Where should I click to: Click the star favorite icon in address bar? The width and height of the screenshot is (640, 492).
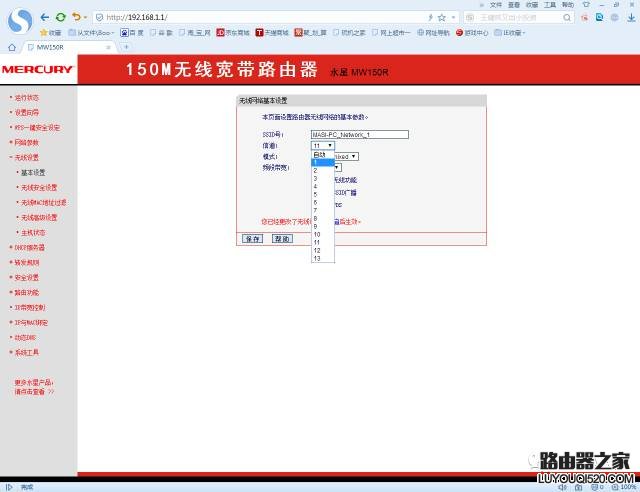pos(442,18)
